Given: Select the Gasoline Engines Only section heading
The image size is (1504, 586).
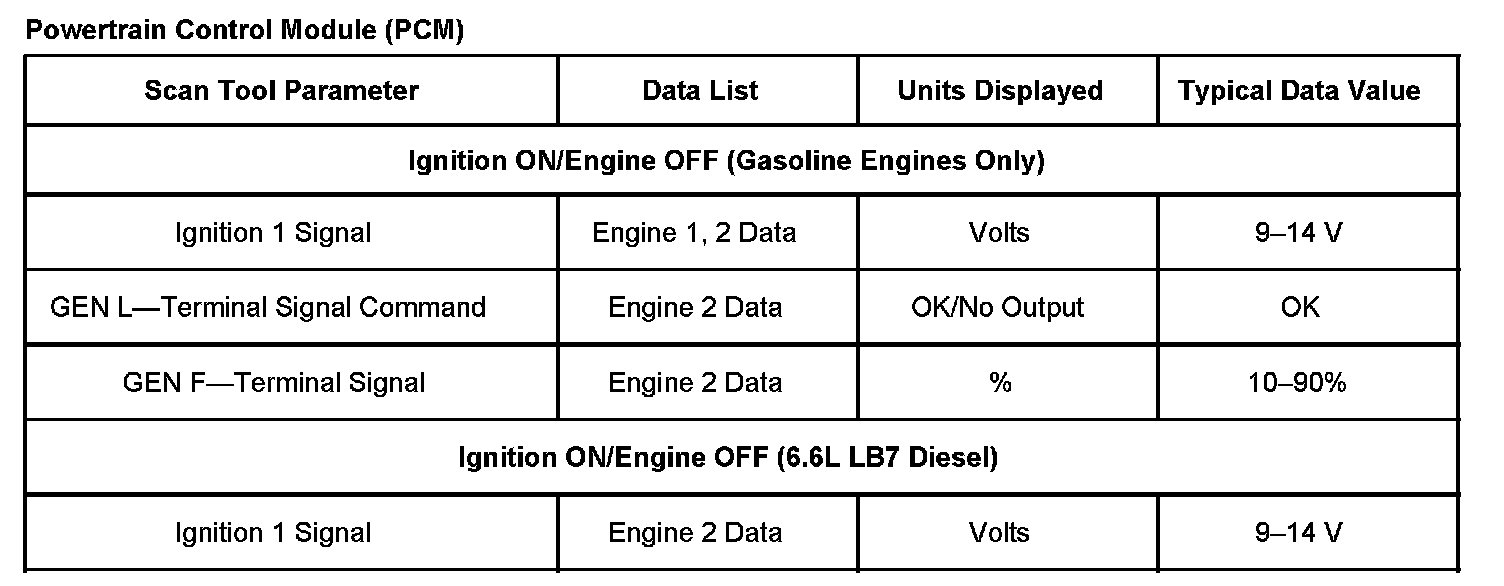Looking at the screenshot, I should pos(726,161).
